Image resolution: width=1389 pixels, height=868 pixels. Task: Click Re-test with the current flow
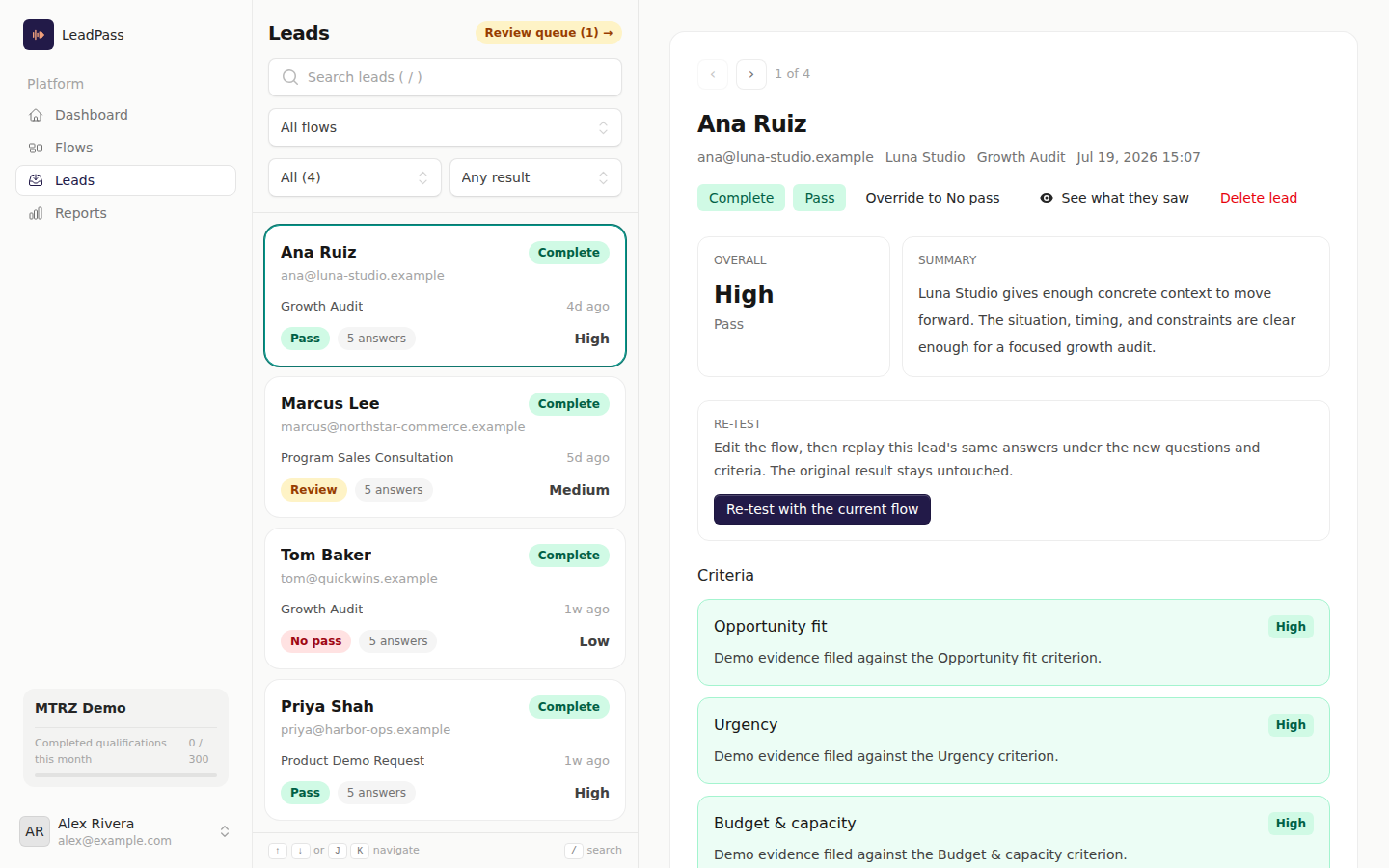pos(822,509)
